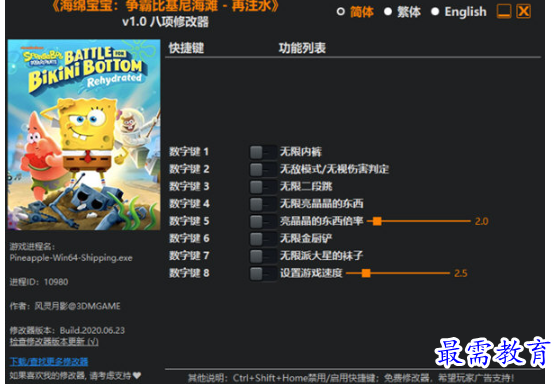Screen dimensions: 559x384
Task: Switch on 无限金厨铲 toggle
Action: tap(263, 239)
